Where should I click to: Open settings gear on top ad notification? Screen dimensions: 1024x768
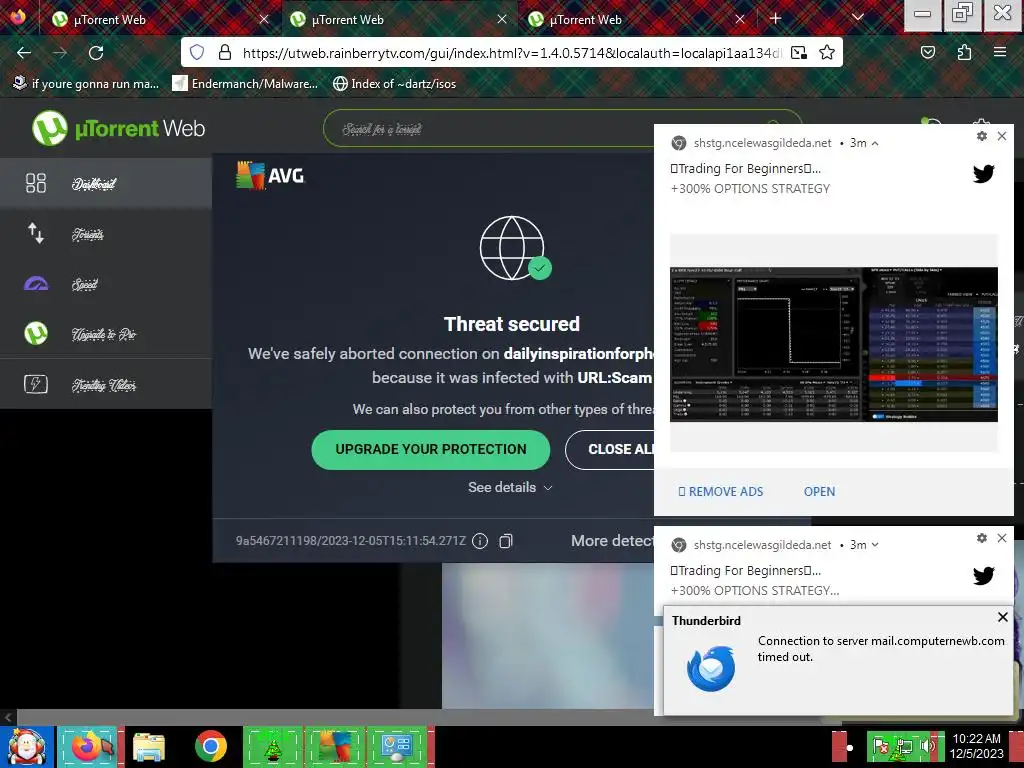pos(982,136)
